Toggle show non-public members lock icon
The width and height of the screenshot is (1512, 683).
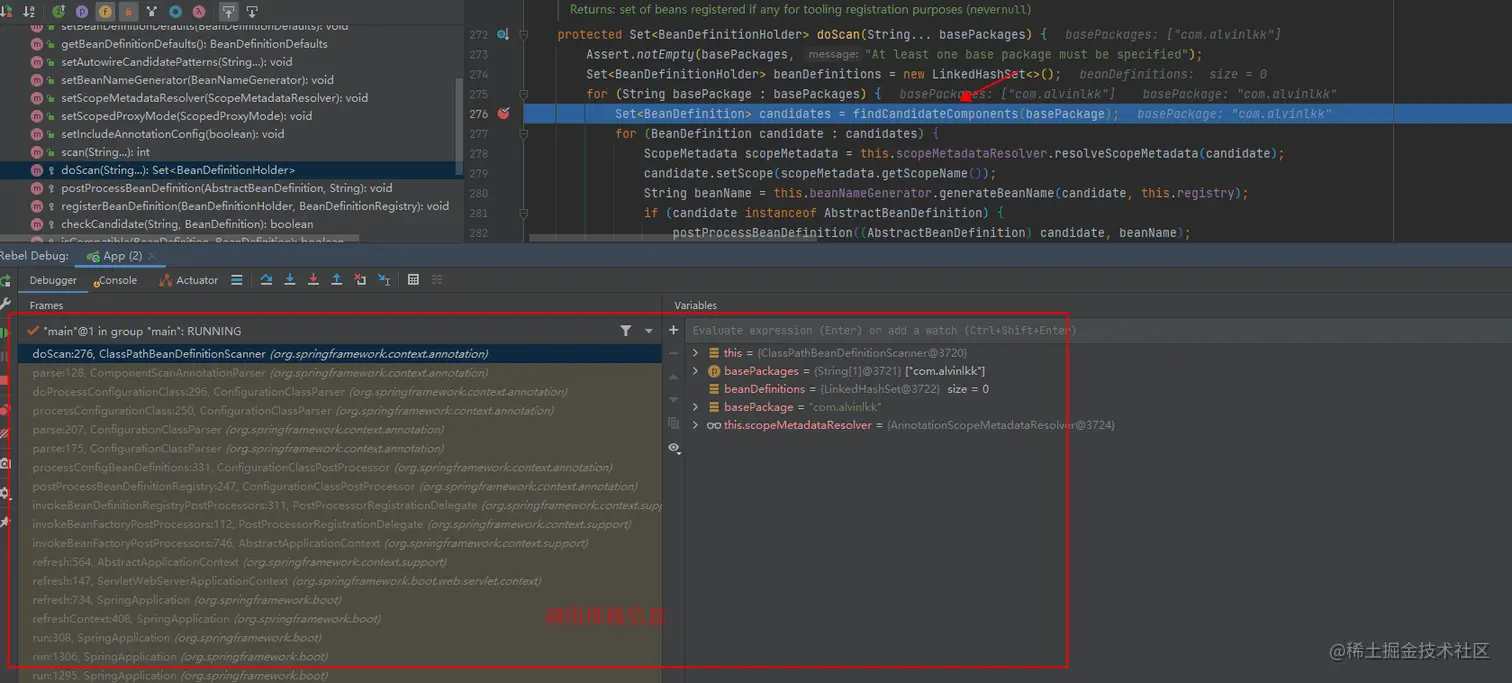tap(129, 12)
